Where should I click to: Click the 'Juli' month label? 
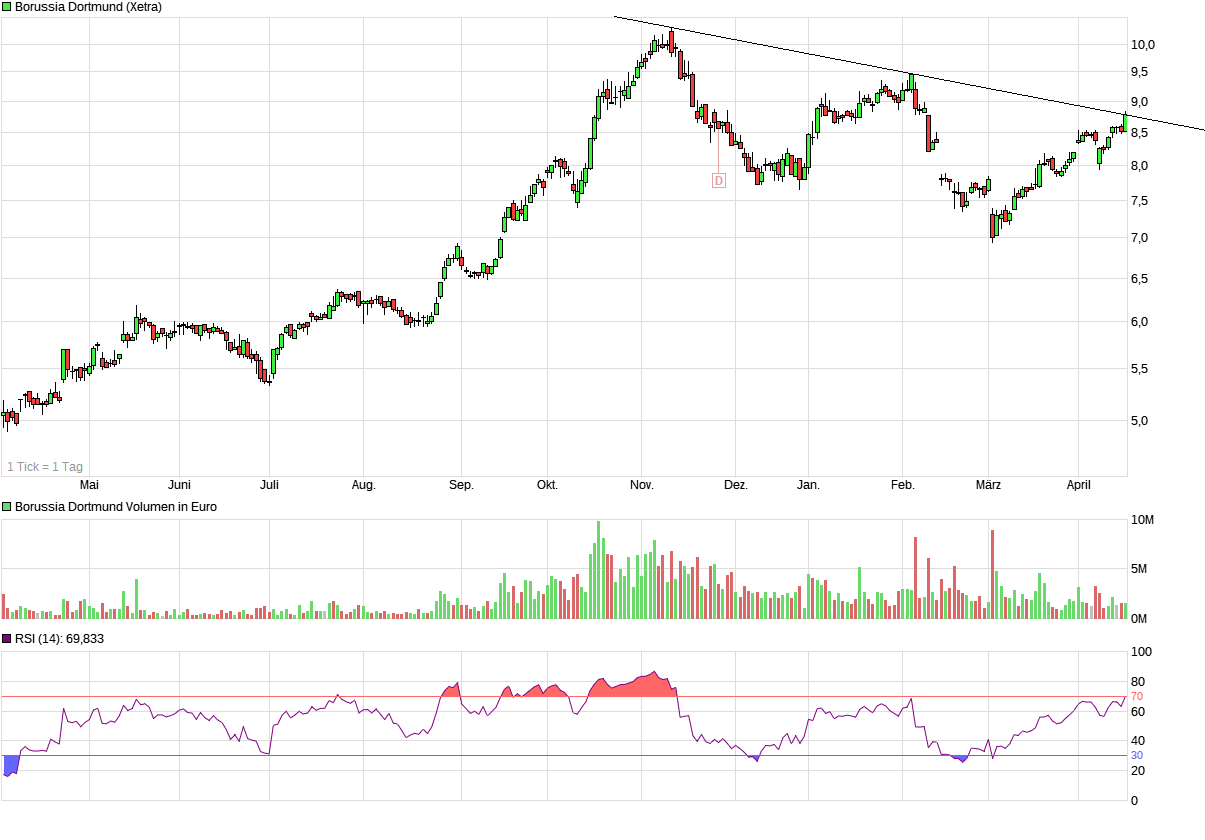[269, 485]
